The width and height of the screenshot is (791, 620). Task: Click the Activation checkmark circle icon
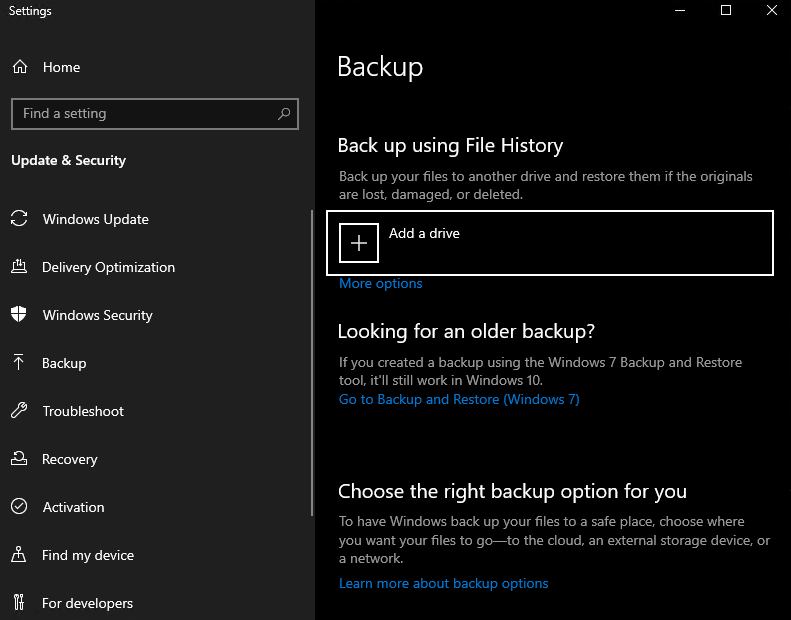[x=19, y=507]
